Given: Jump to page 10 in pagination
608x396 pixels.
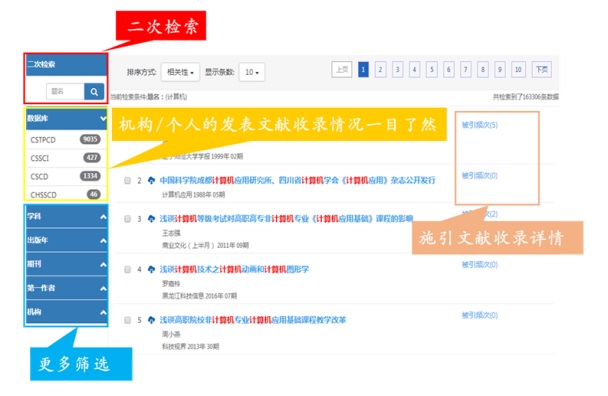Looking at the screenshot, I should [518, 70].
